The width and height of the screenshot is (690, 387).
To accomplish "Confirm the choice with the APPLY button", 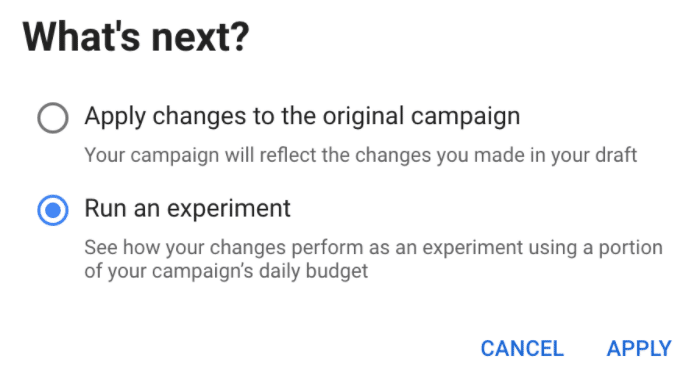I will 639,348.
